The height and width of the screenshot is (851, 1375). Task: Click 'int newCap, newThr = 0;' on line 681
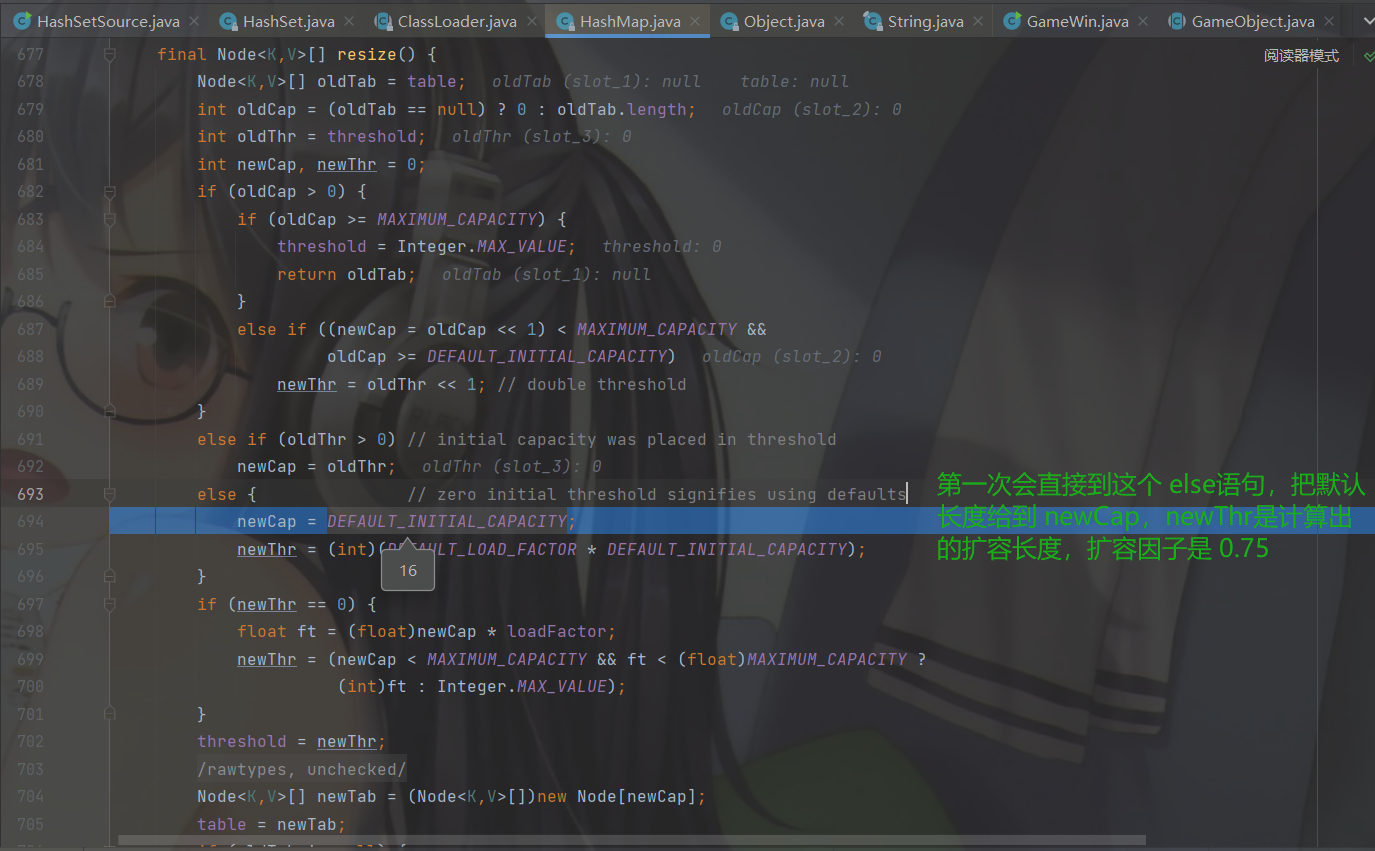coord(311,164)
